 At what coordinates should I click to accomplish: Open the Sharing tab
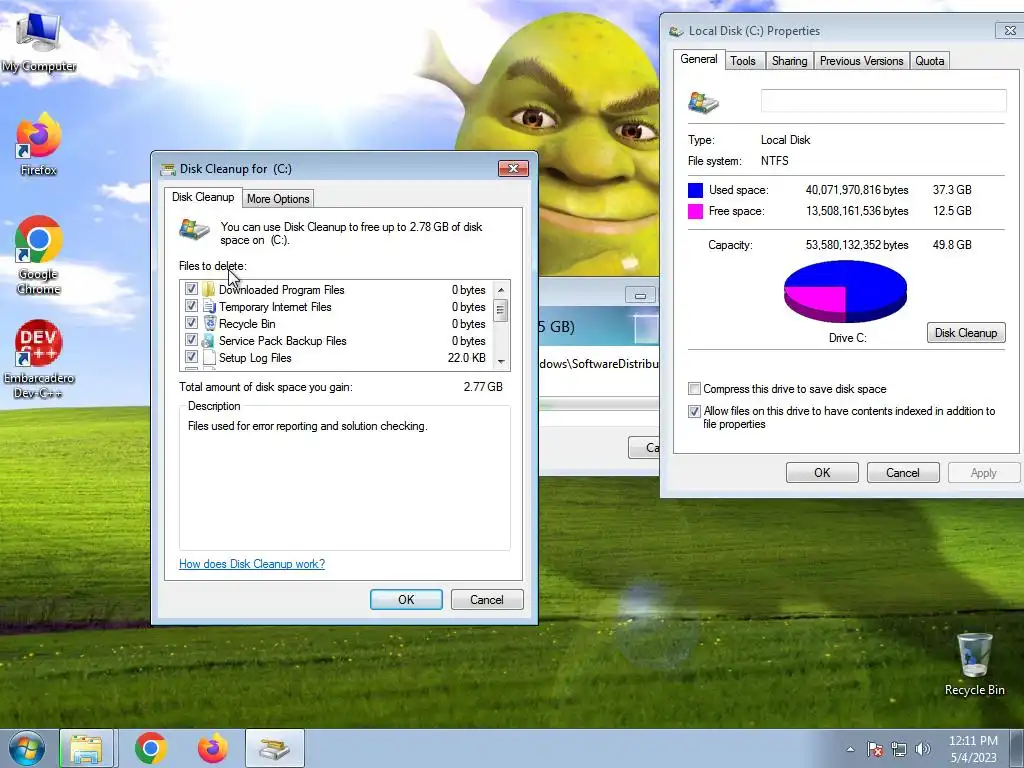coord(790,61)
